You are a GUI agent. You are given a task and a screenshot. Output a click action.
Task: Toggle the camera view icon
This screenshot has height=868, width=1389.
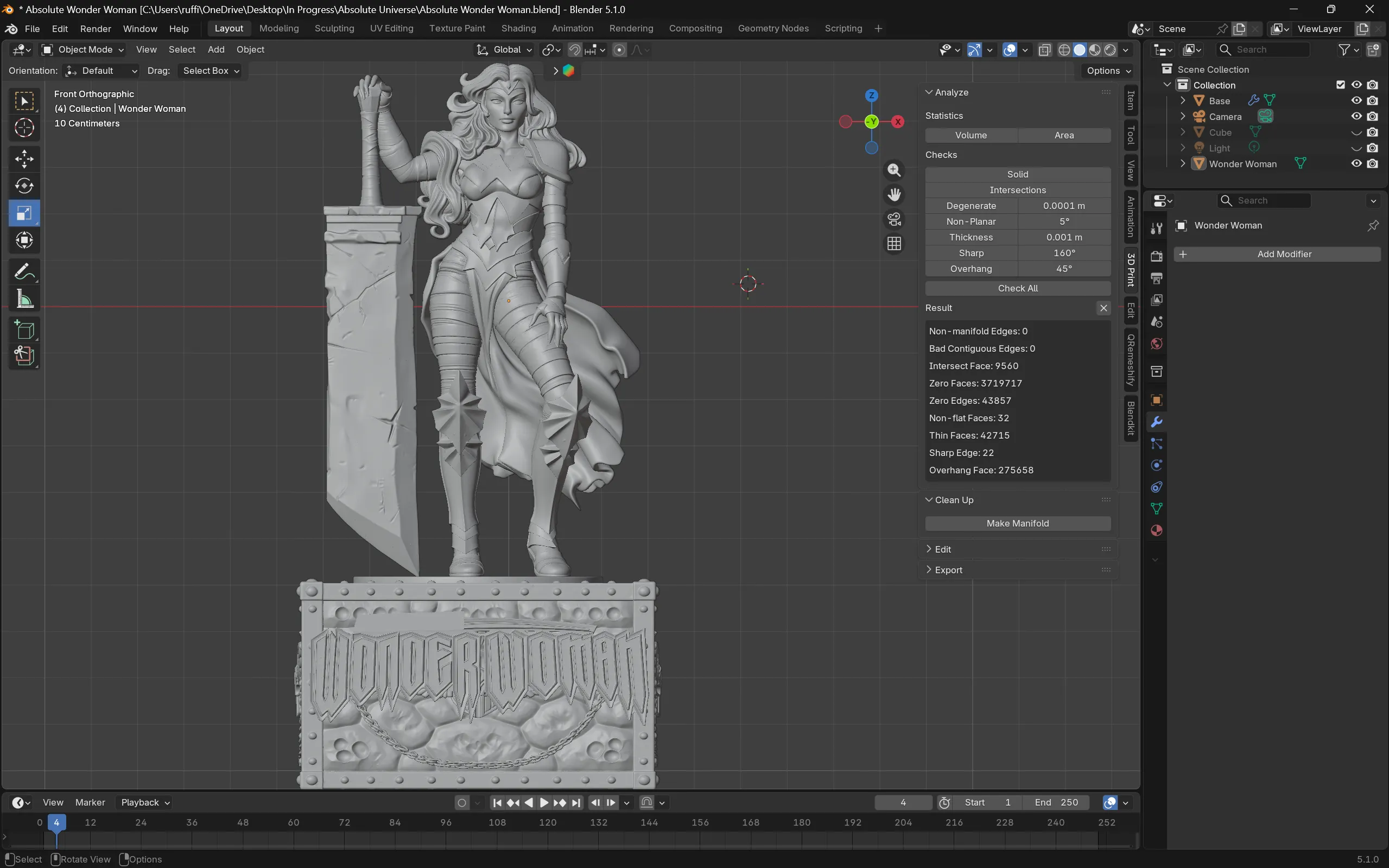click(x=893, y=219)
